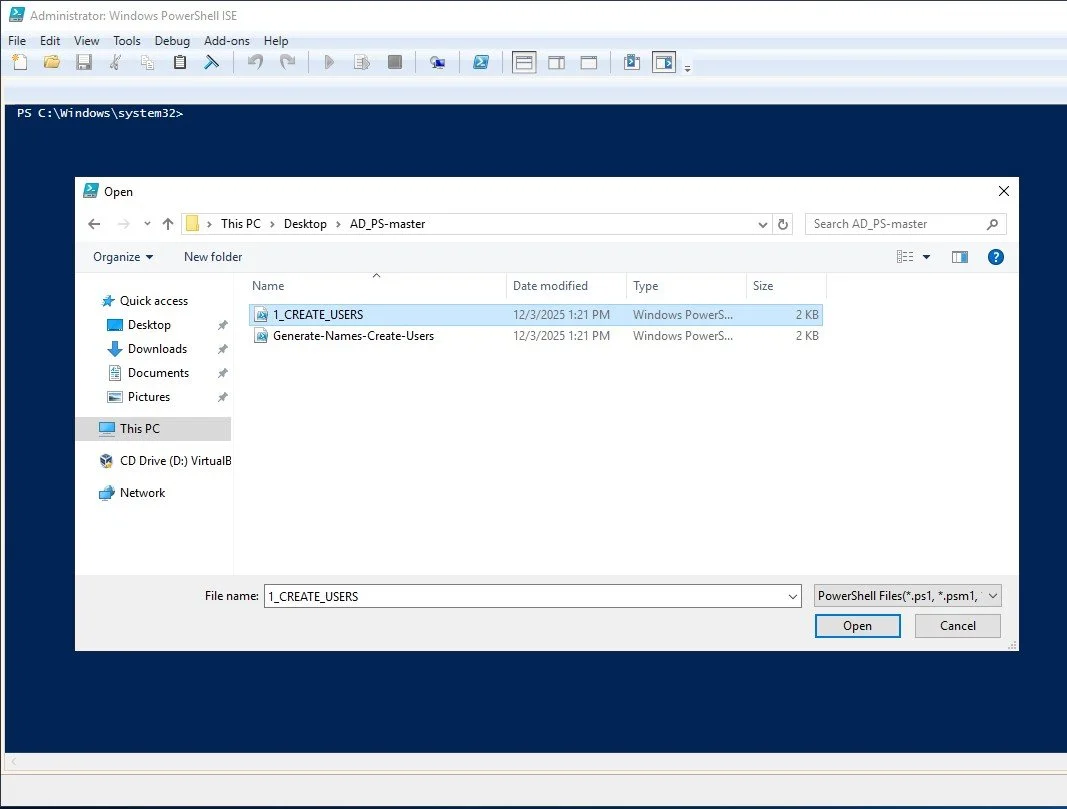Click the Run Selection icon in toolbar
This screenshot has height=809, width=1067.
[x=362, y=63]
